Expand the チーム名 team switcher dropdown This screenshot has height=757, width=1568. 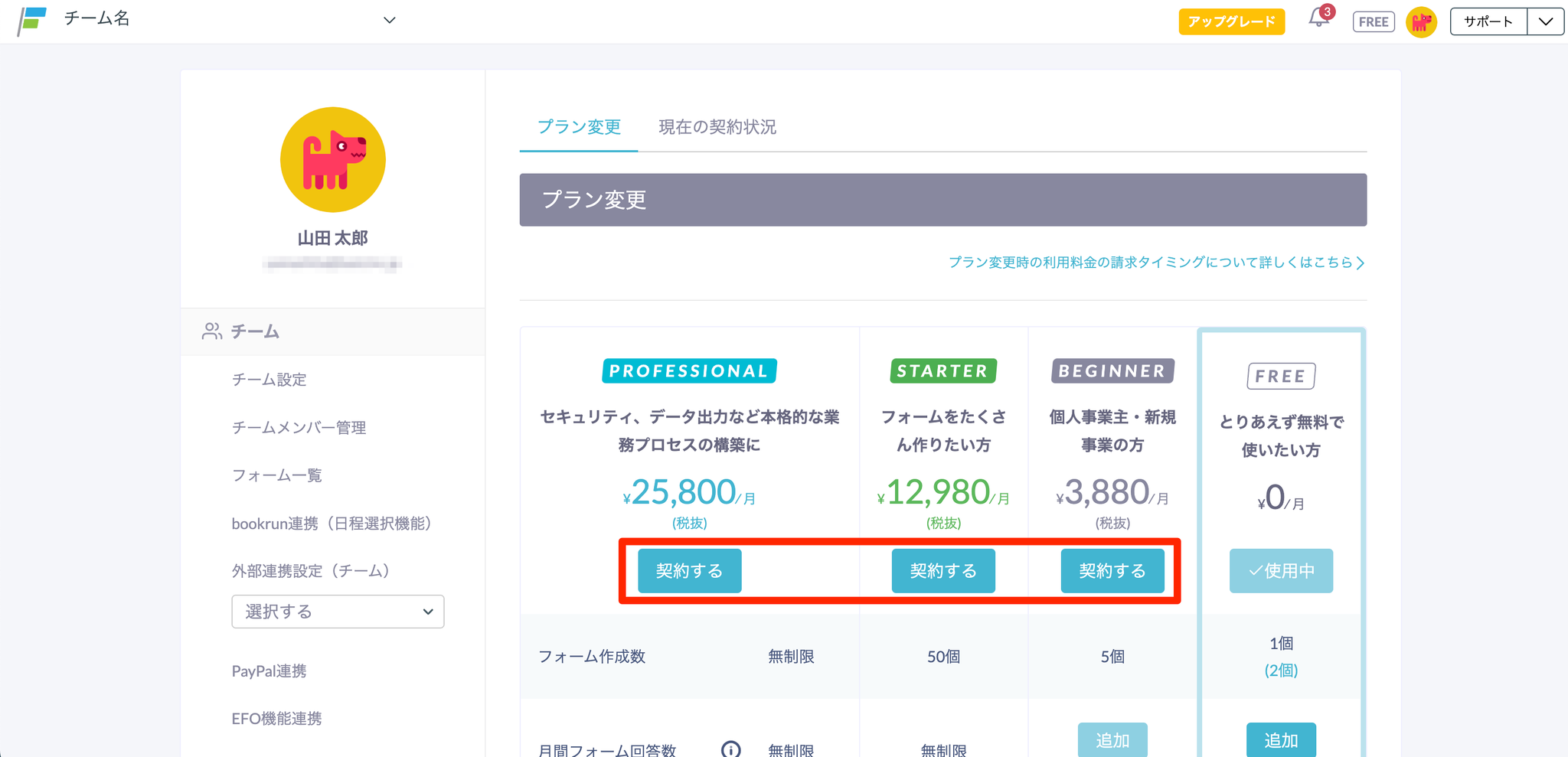[389, 21]
